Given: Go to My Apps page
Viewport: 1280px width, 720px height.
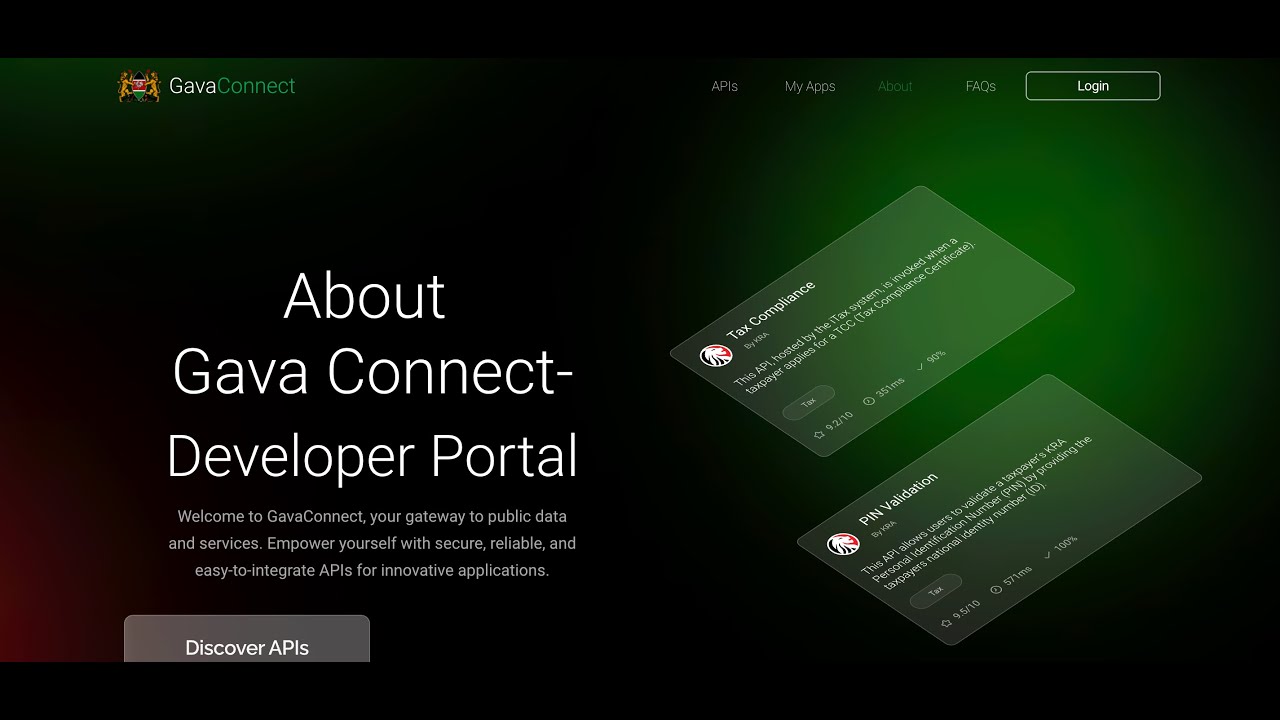Looking at the screenshot, I should 810,86.
